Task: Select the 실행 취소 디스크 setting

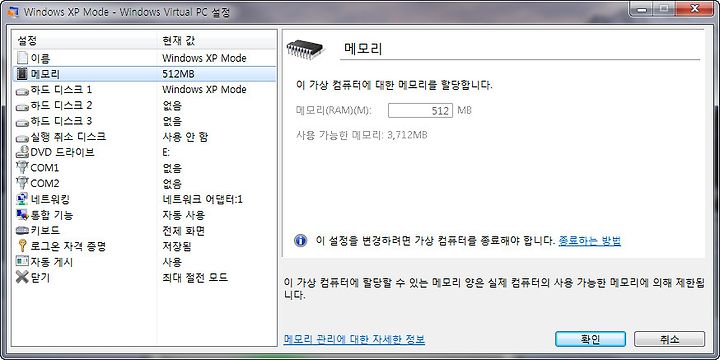Action: [x=145, y=137]
